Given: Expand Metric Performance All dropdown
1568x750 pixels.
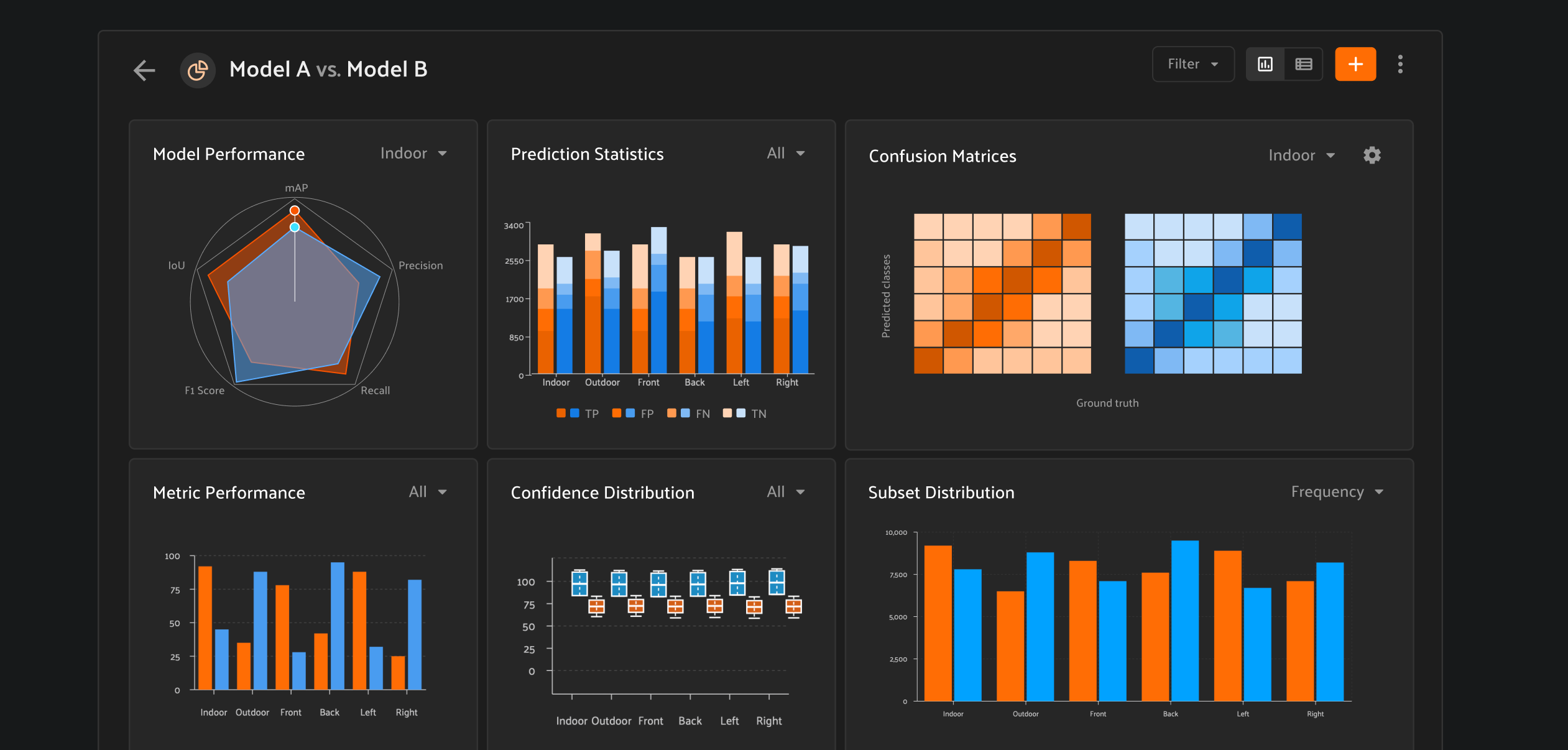Looking at the screenshot, I should click(428, 491).
